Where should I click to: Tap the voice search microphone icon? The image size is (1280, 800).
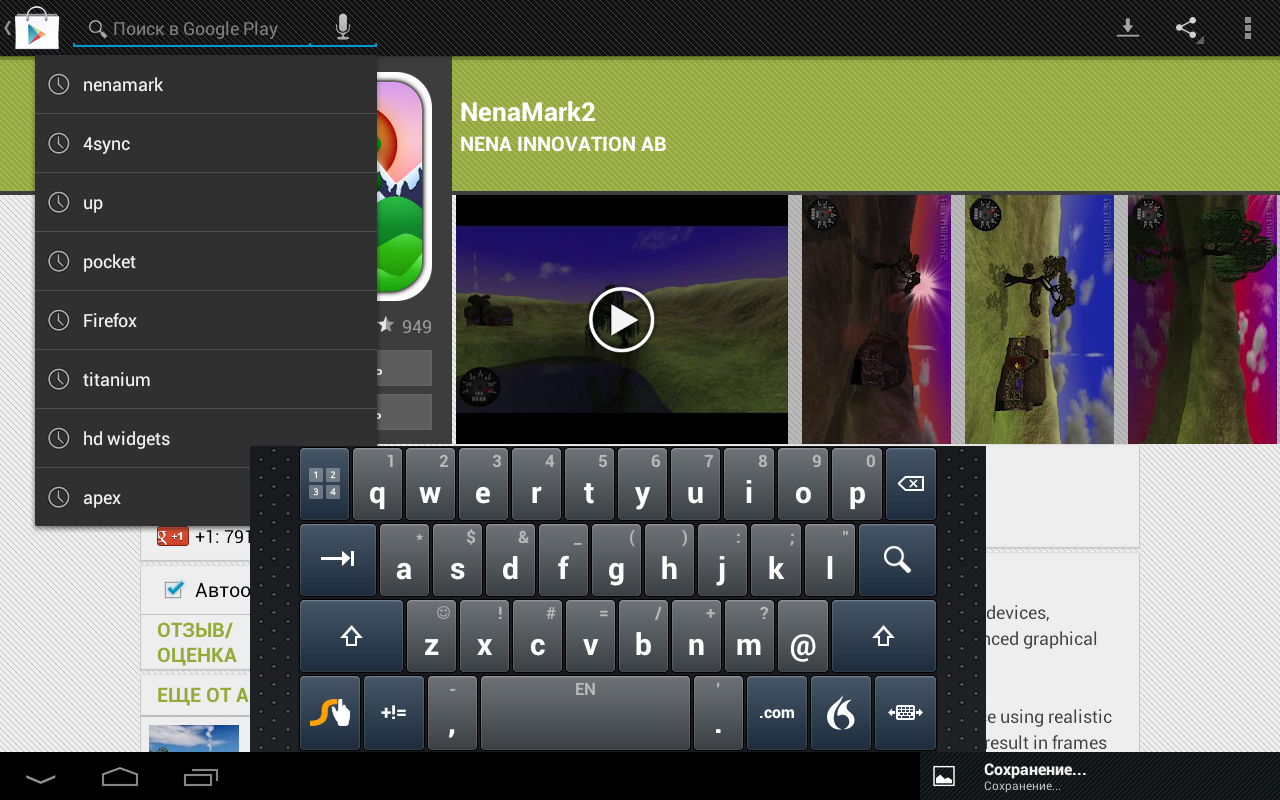click(343, 27)
